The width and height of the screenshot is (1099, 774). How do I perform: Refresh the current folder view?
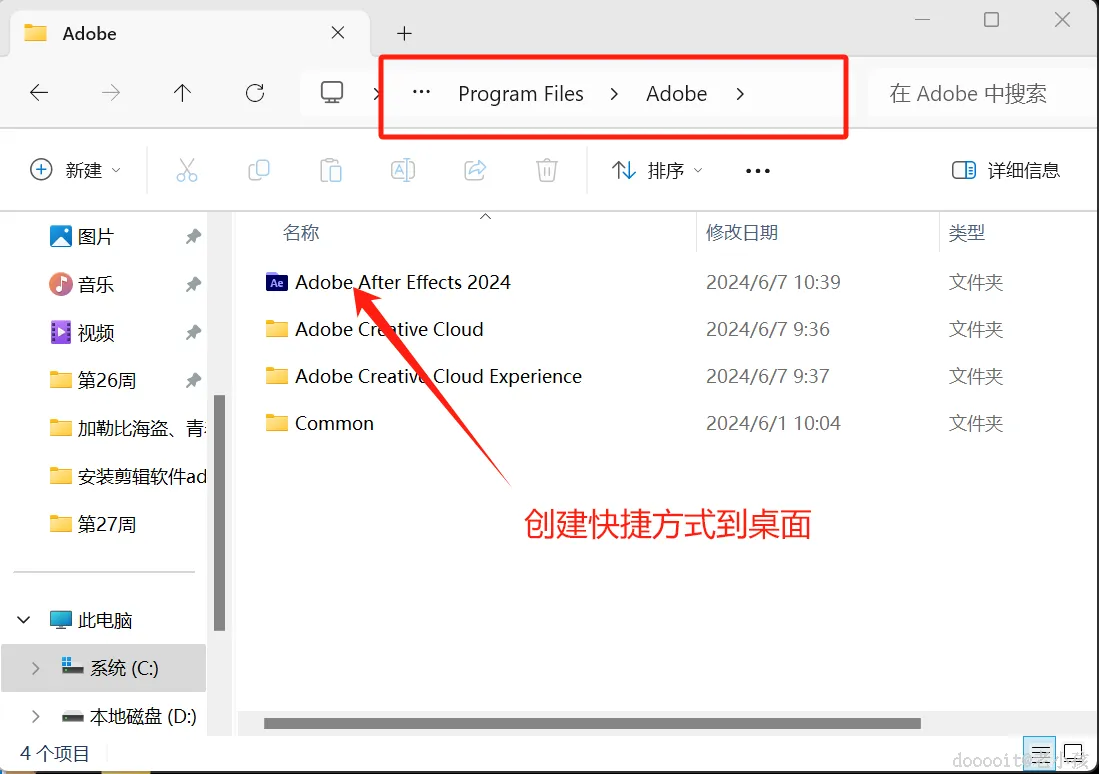254,93
